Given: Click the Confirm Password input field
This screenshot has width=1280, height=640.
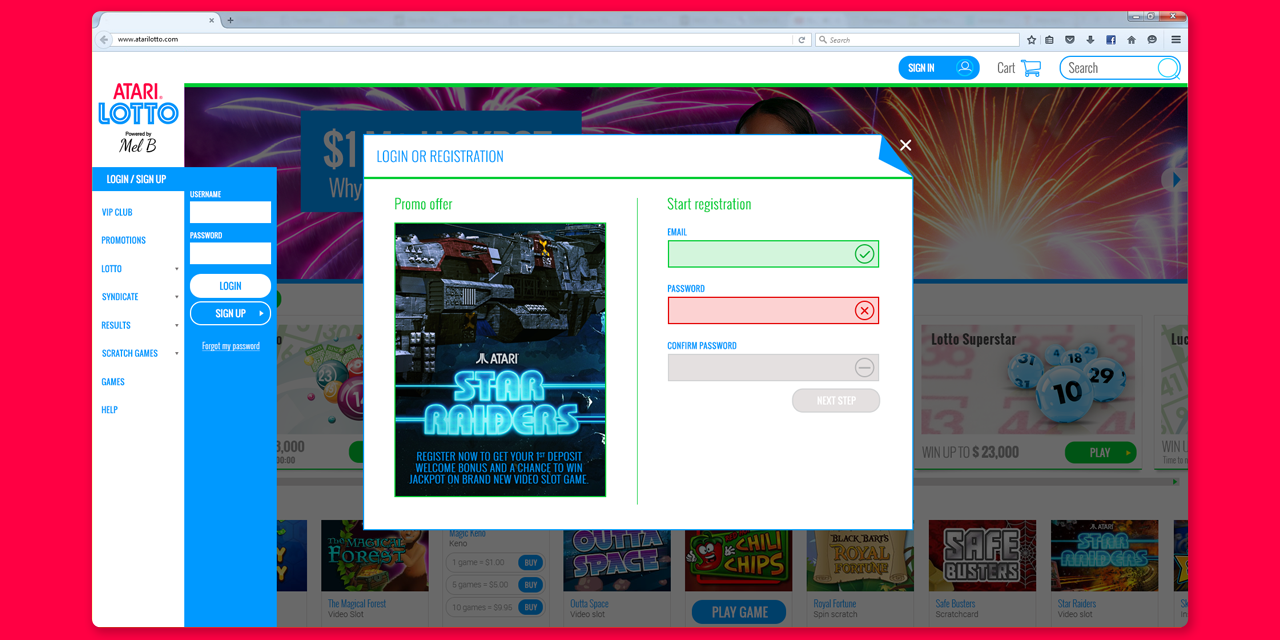Looking at the screenshot, I should [773, 368].
